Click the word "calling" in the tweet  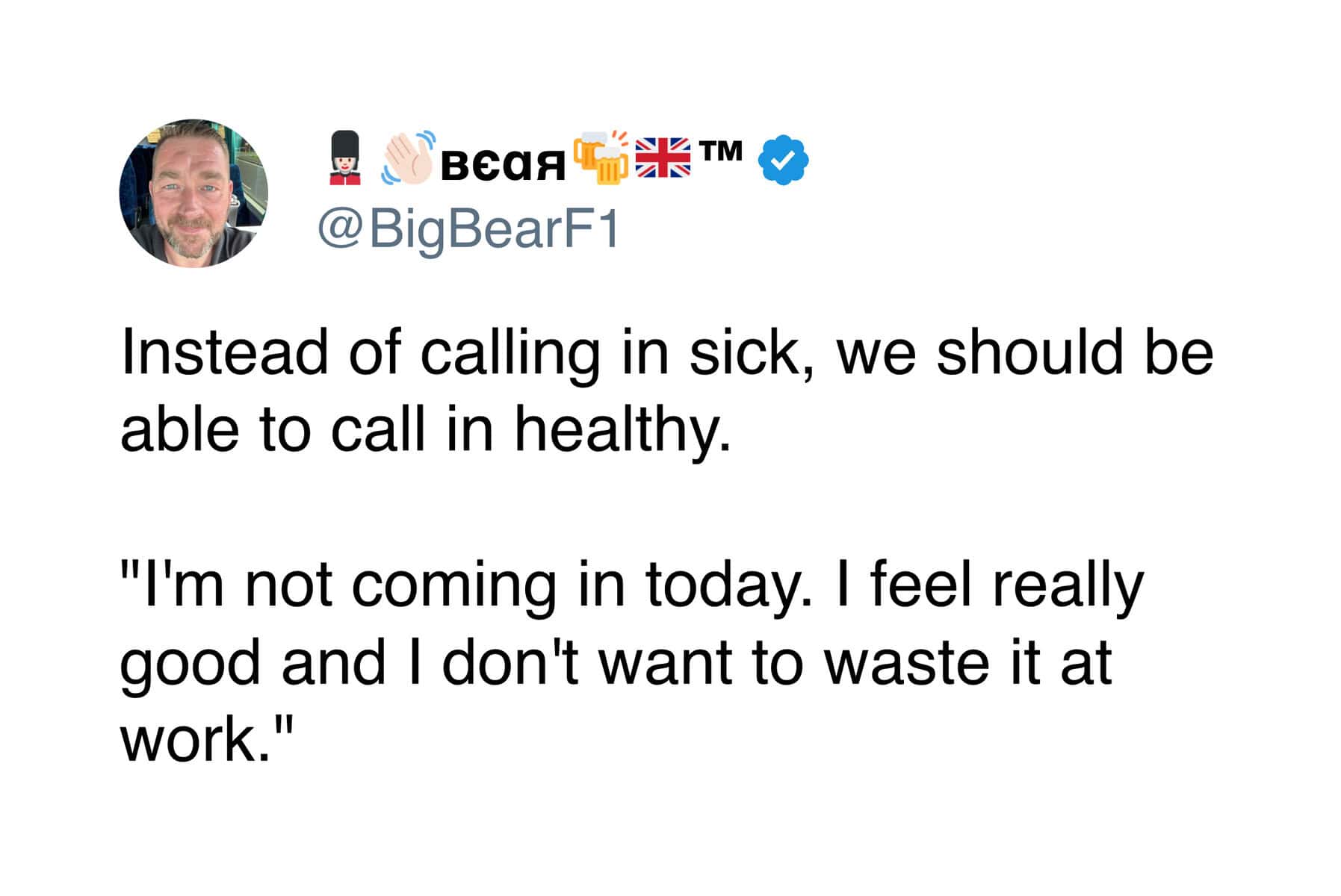(x=510, y=352)
